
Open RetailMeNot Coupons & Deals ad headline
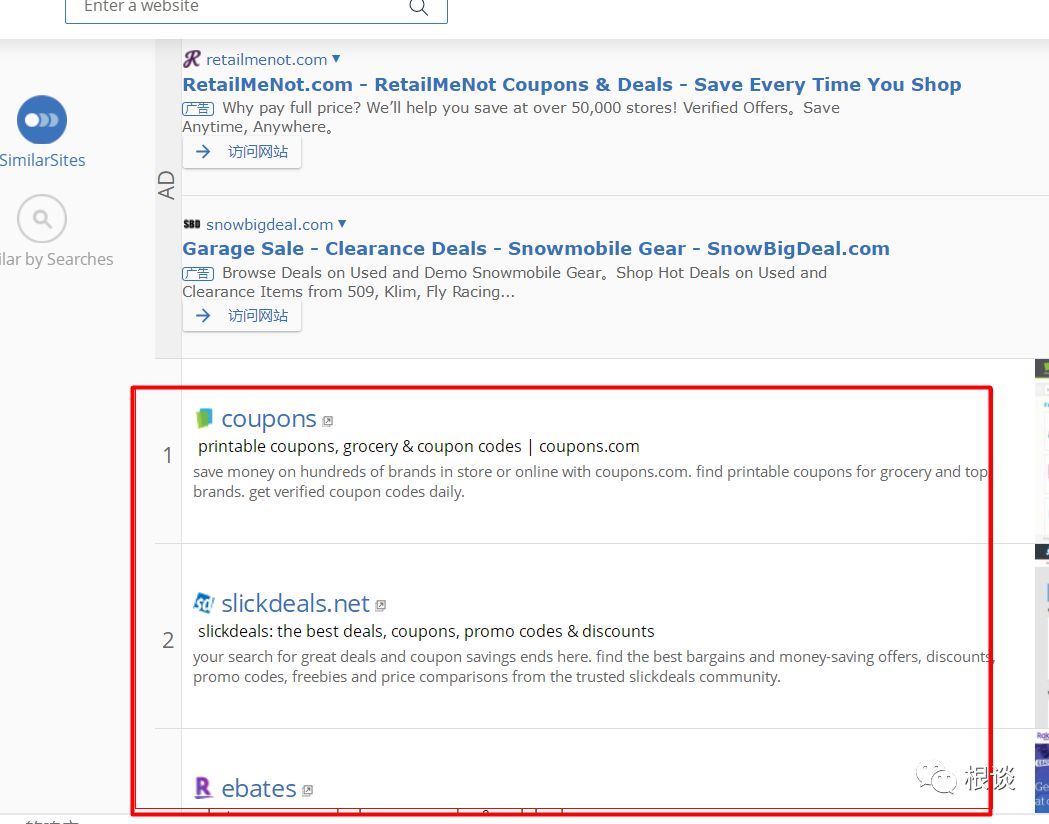[x=572, y=85]
